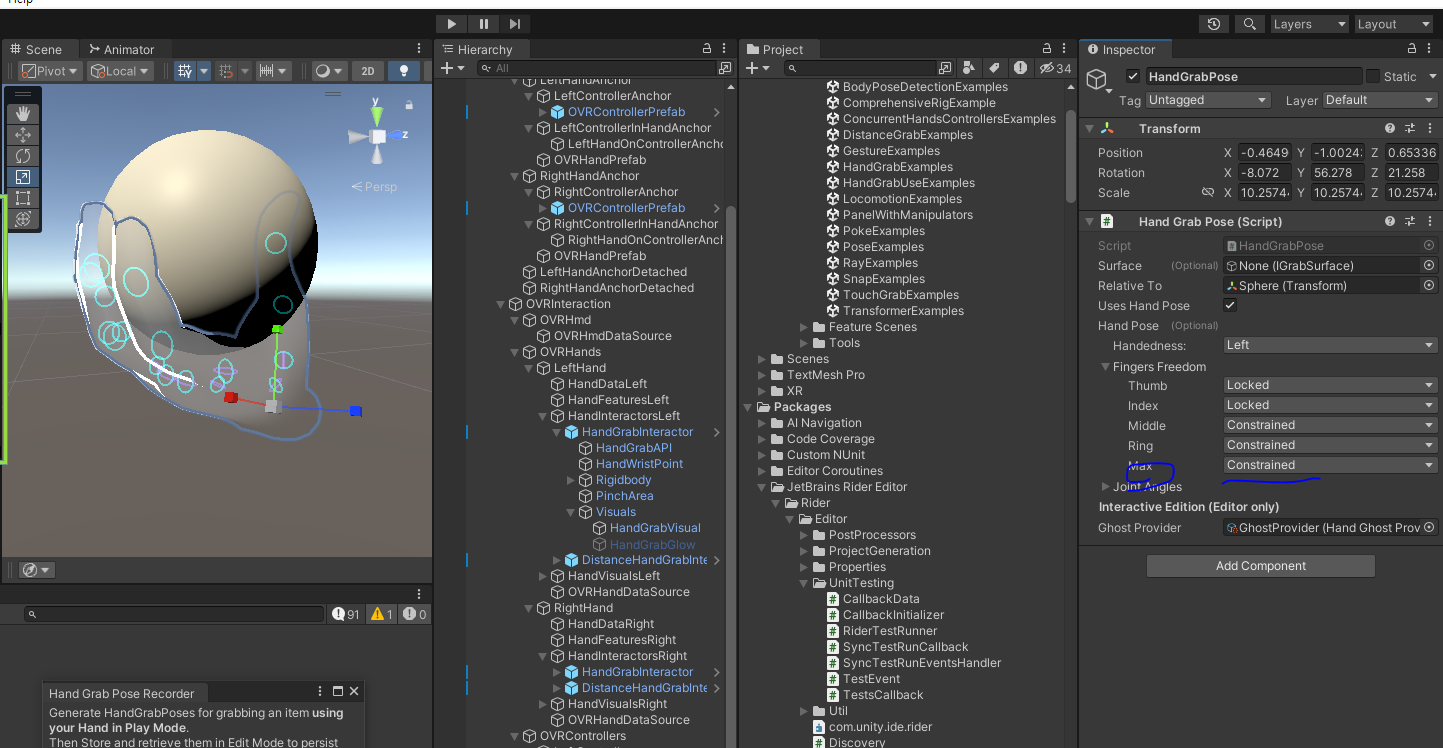1443x748 pixels.
Task: Select the Project tab
Action: 774,49
